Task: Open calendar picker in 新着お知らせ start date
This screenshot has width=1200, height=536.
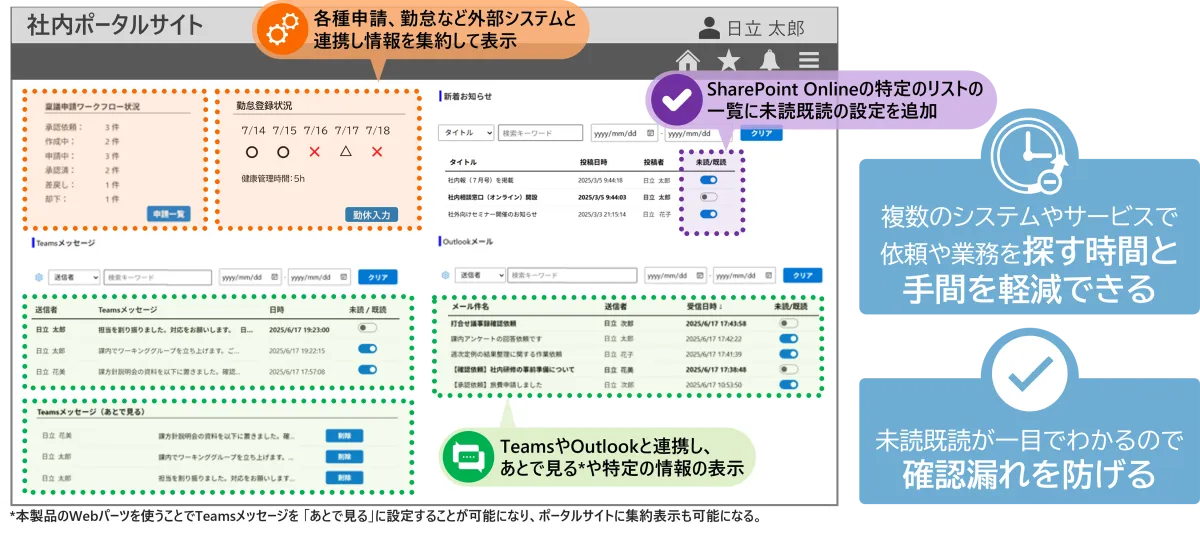Action: [650, 132]
